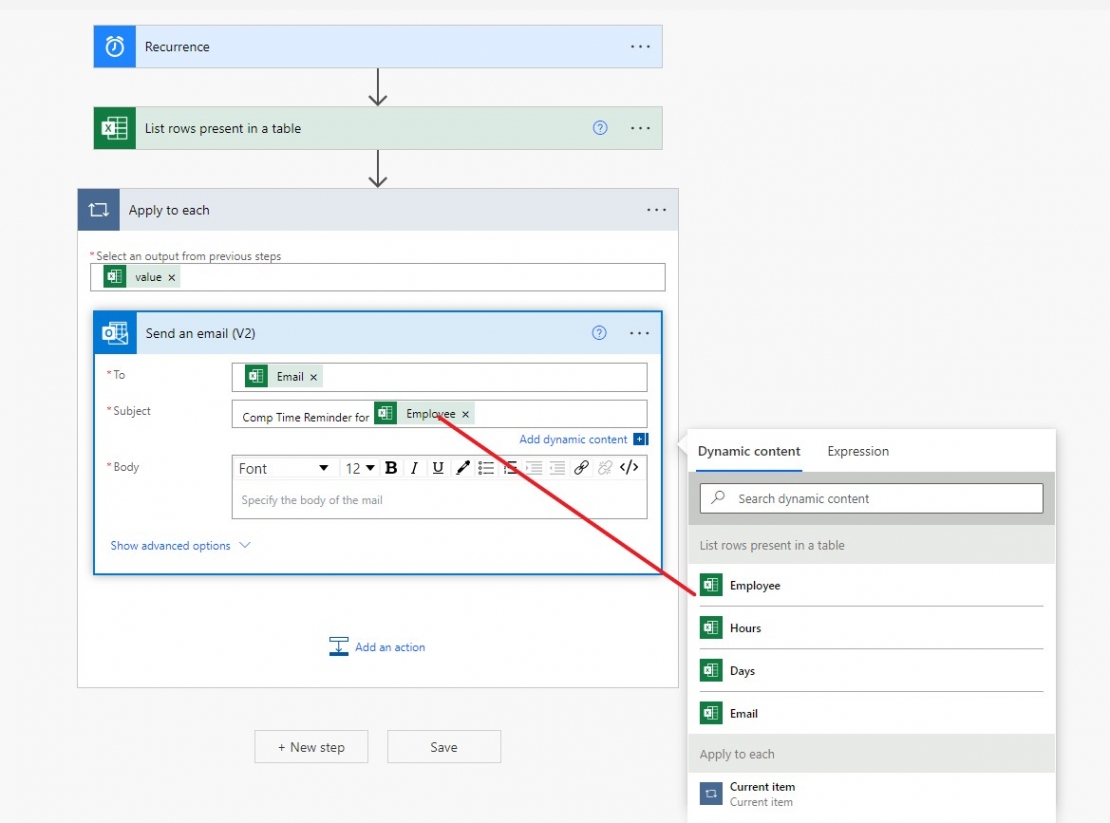Click the Excel icon on List rows step
This screenshot has height=823, width=1110.
pos(114,128)
